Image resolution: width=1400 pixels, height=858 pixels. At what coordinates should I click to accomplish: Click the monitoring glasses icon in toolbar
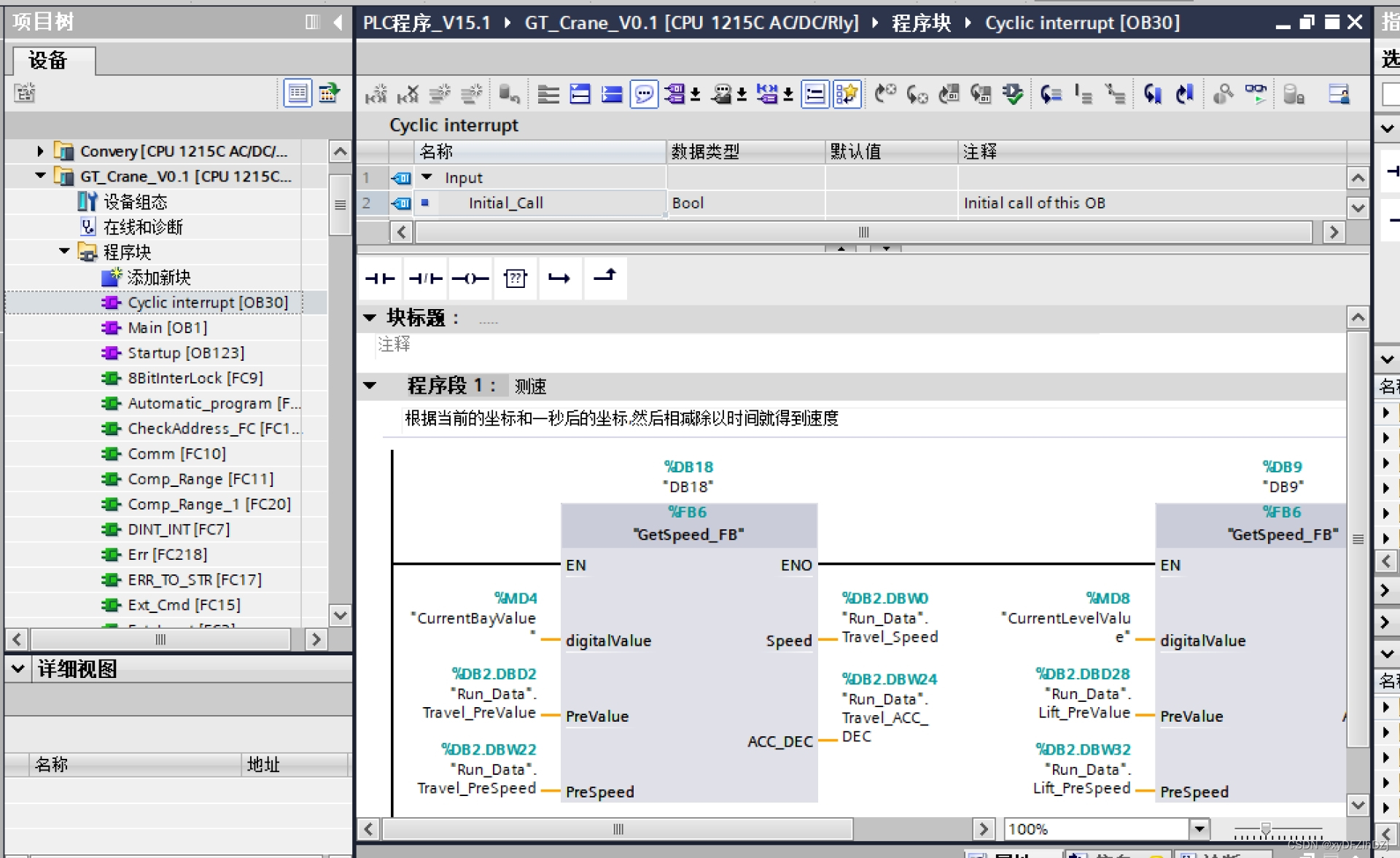1256,93
